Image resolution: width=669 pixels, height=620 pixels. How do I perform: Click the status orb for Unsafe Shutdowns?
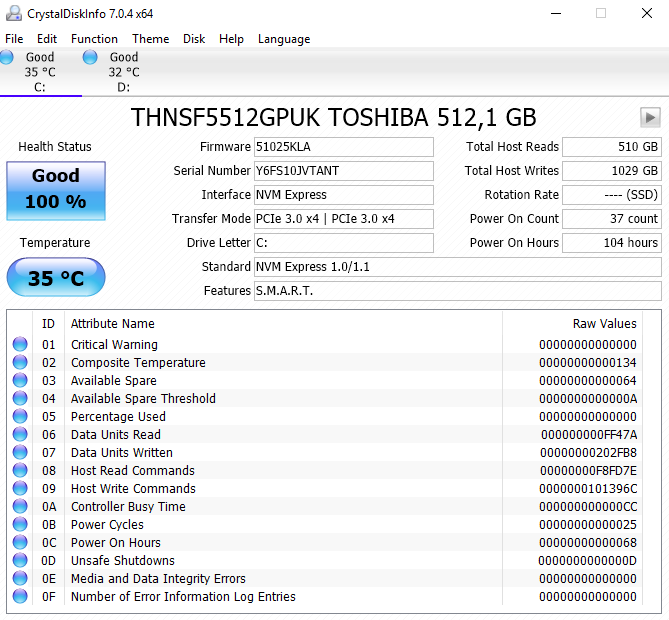(20, 560)
